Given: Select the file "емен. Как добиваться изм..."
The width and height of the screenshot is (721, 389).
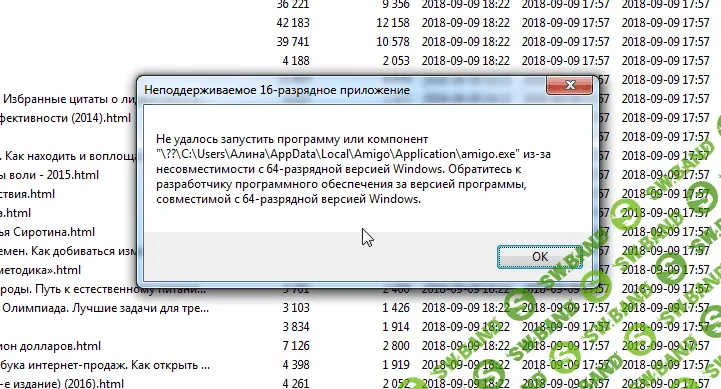Looking at the screenshot, I should coord(69,251).
